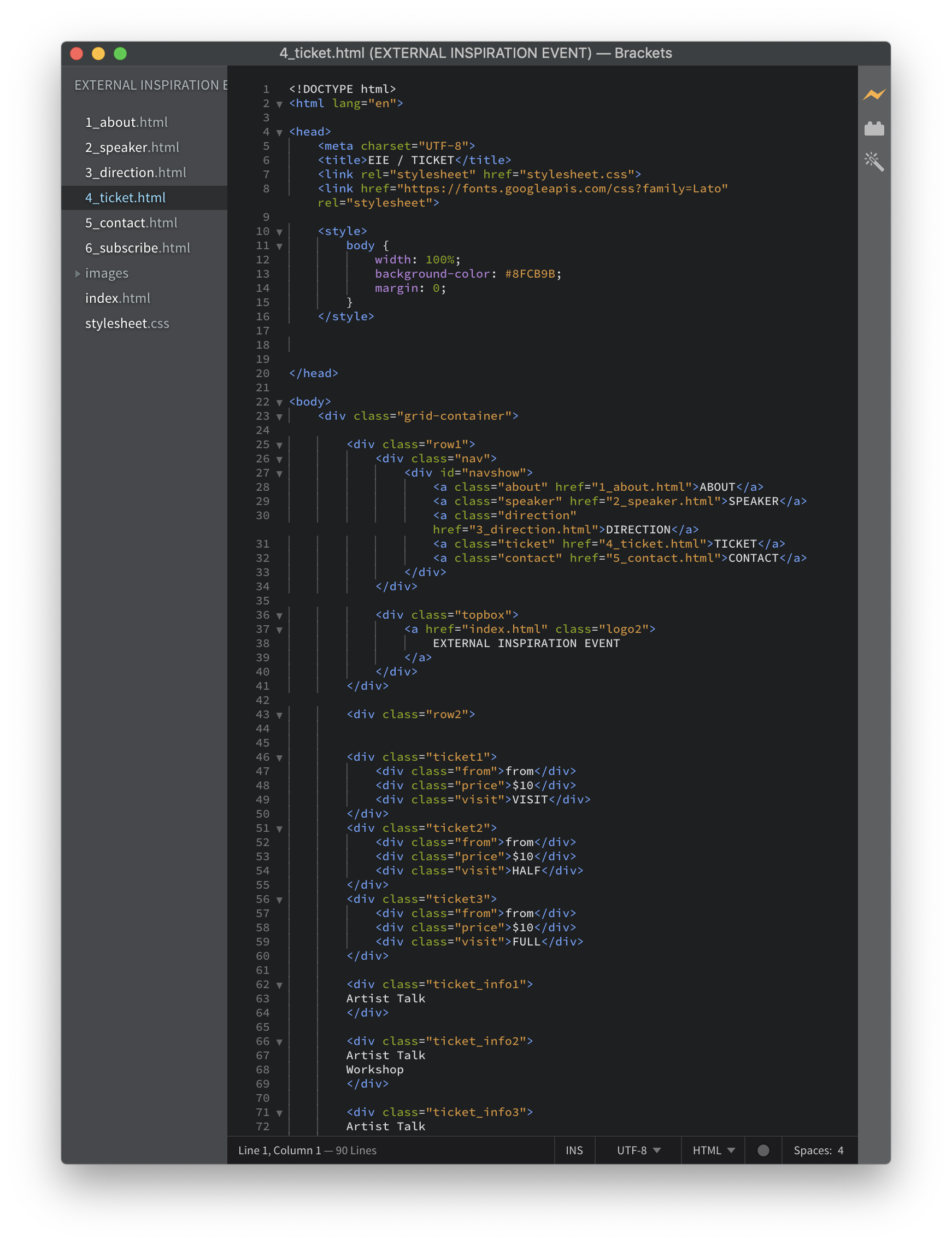
Task: Expand the images folder
Action: click(x=78, y=274)
